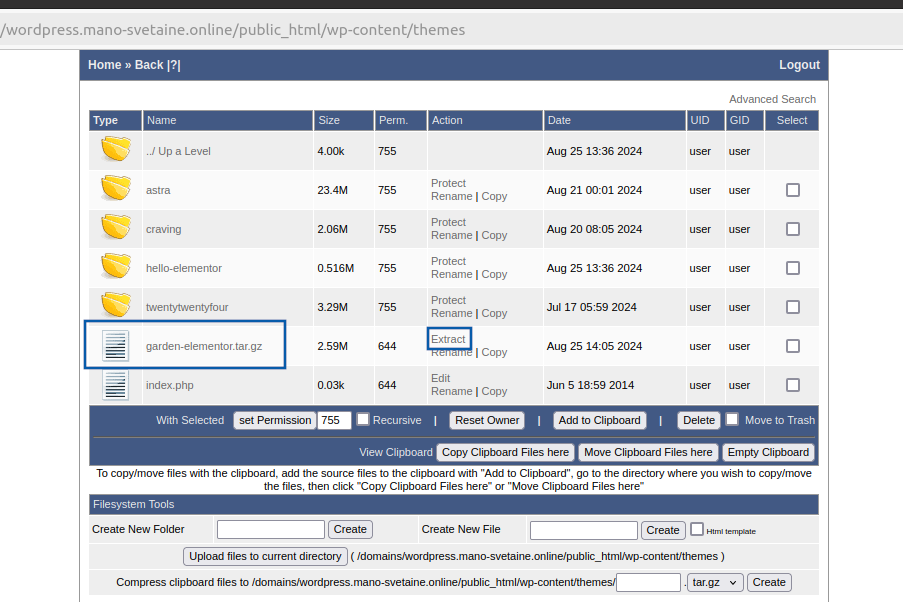Select the garden-elementor.tar.gz checkbox
This screenshot has width=903, height=602.
pyautogui.click(x=793, y=346)
